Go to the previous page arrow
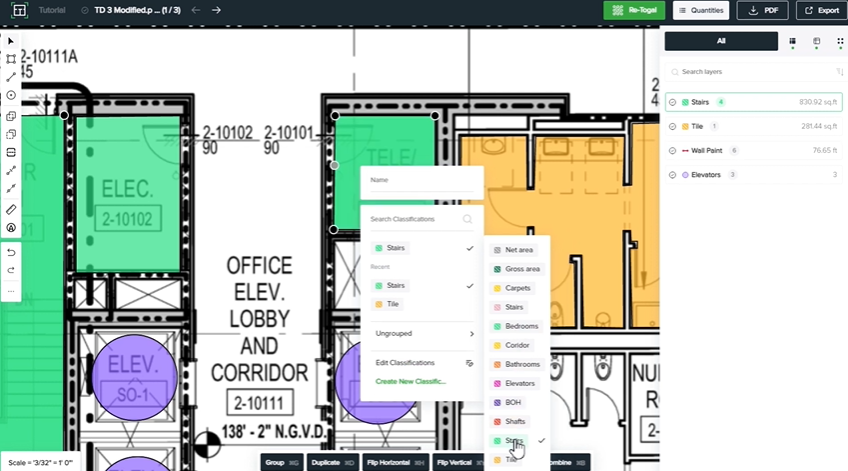 click(x=196, y=10)
